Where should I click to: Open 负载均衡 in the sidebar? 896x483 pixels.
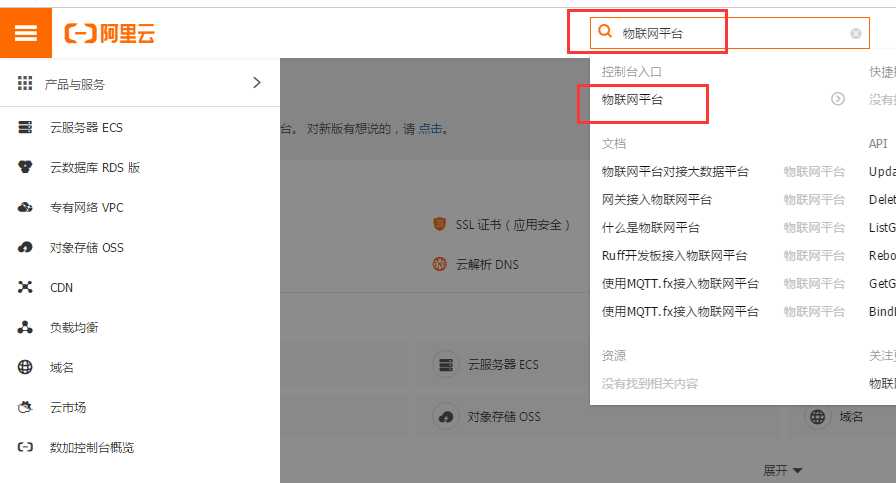point(74,328)
